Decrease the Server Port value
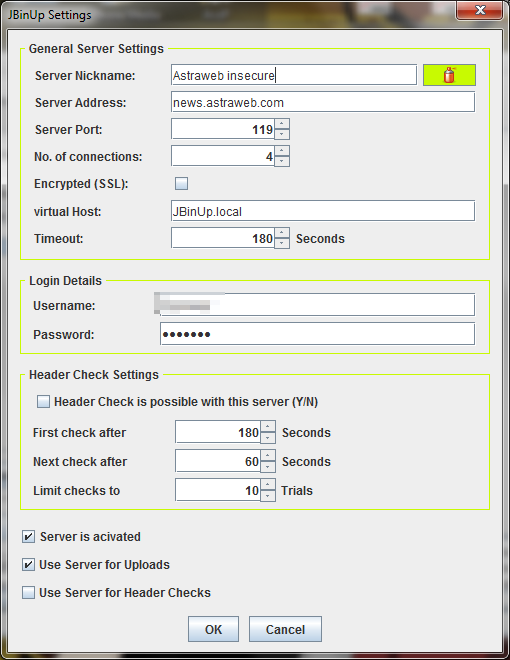 282,134
